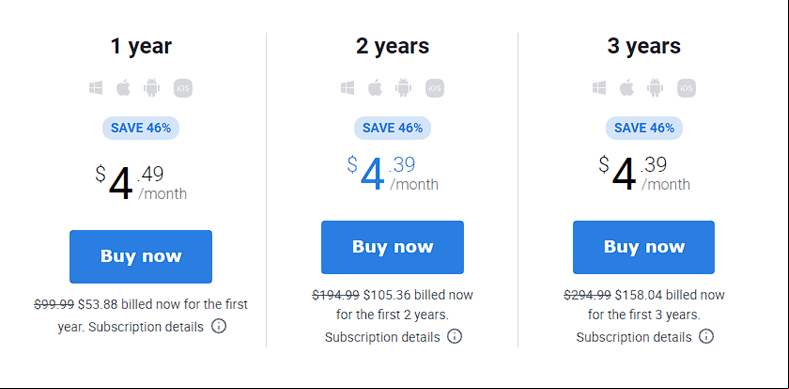The width and height of the screenshot is (789, 389).
Task: Buy the 1 year plan
Action: coord(141,257)
